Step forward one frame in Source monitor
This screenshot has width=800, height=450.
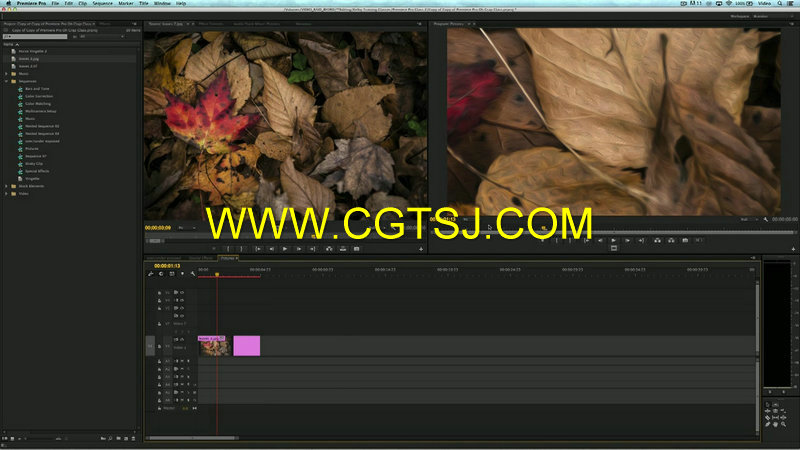point(298,249)
